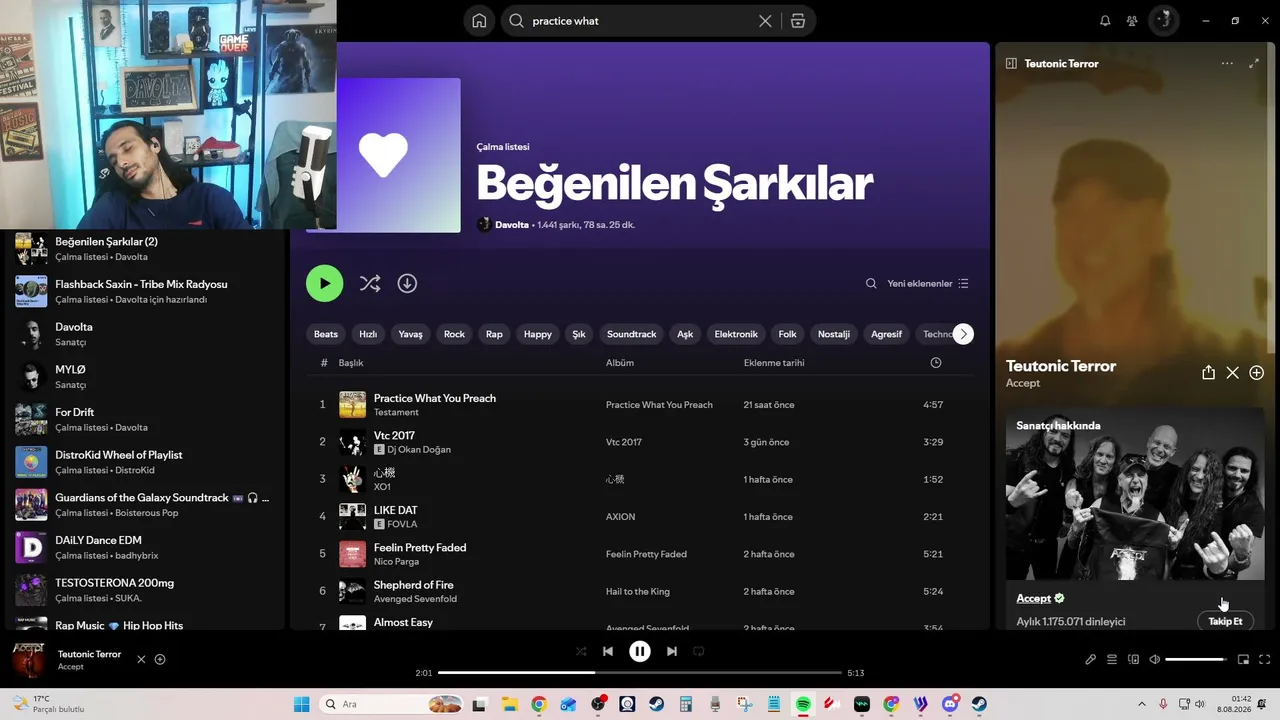Select the Elektronik filter chip
The width and height of the screenshot is (1280, 720).
[x=736, y=334]
